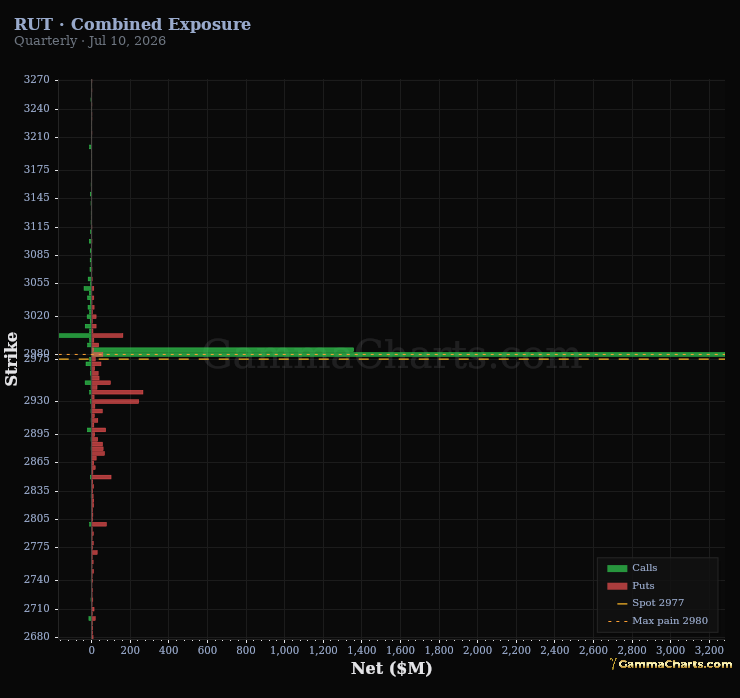The height and width of the screenshot is (698, 740).
Task: Click the Strike axis title
Action: [x=11, y=359]
